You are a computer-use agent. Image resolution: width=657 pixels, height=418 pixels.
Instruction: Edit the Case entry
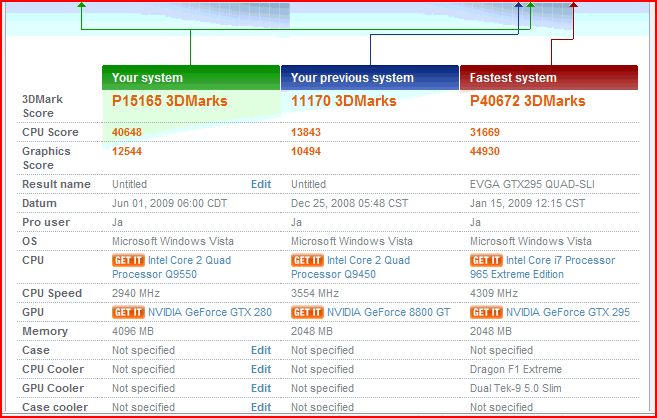coord(261,350)
